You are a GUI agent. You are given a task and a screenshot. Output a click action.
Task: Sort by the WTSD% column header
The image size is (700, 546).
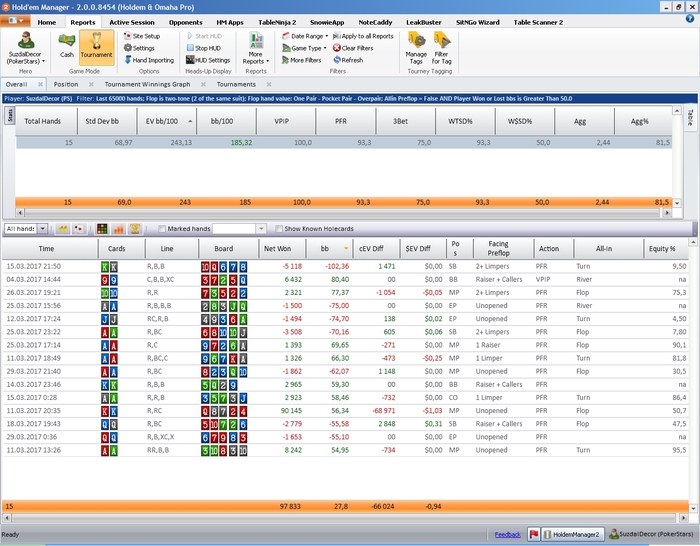point(465,121)
